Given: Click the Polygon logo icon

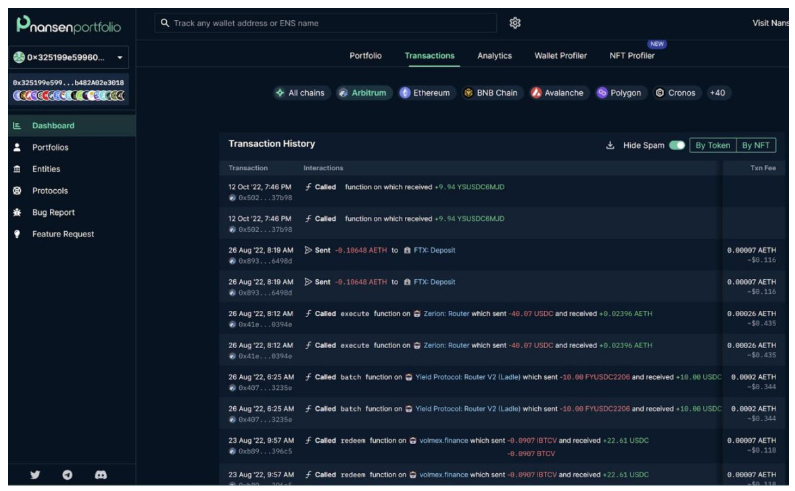Looking at the screenshot, I should (602, 93).
